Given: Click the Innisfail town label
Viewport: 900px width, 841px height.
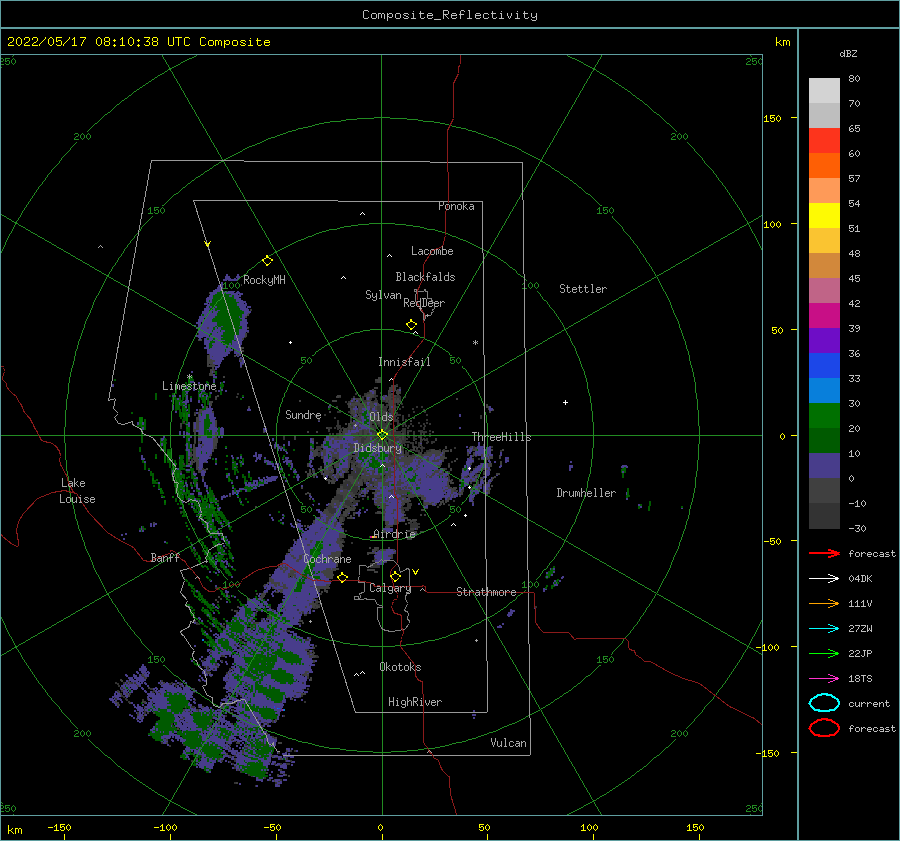Looking at the screenshot, I should [x=404, y=362].
